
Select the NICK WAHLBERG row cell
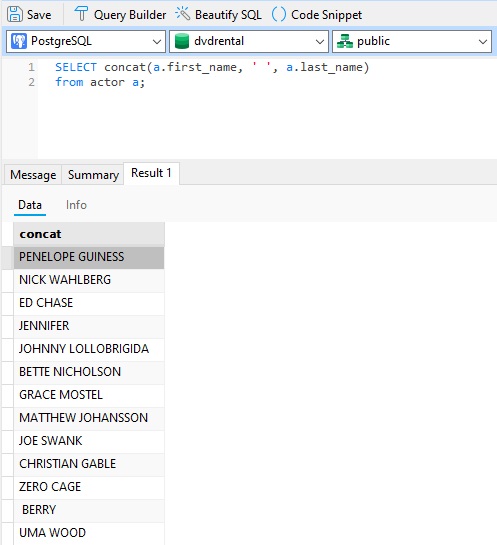point(89,280)
